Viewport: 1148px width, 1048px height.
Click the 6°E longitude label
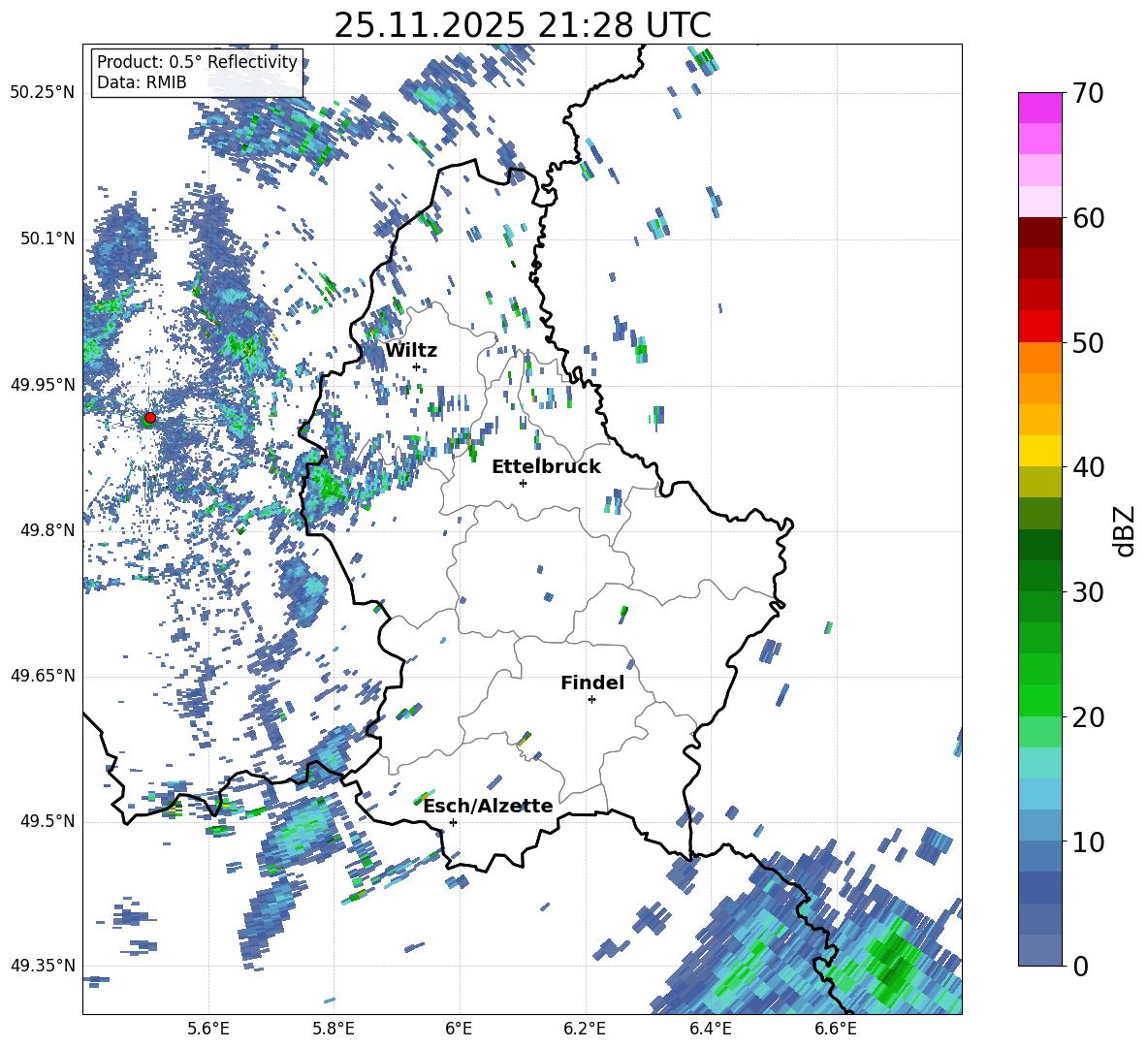click(459, 1029)
